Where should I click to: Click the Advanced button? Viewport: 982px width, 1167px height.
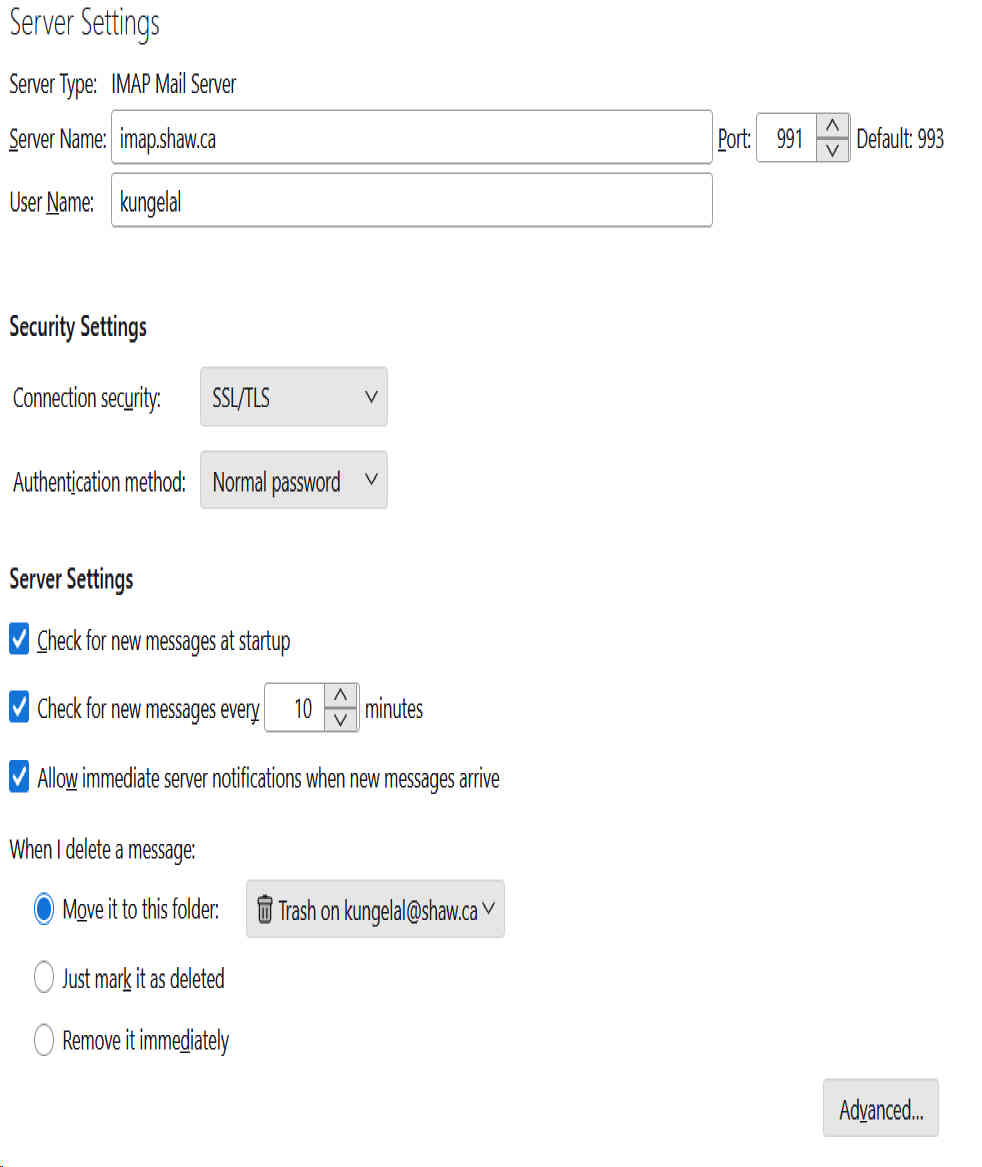[880, 1108]
